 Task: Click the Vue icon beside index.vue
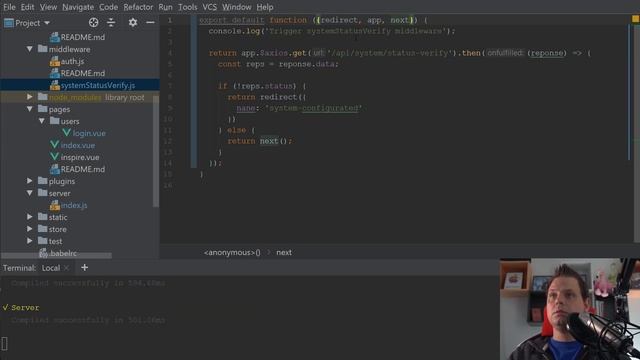pyautogui.click(x=54, y=145)
